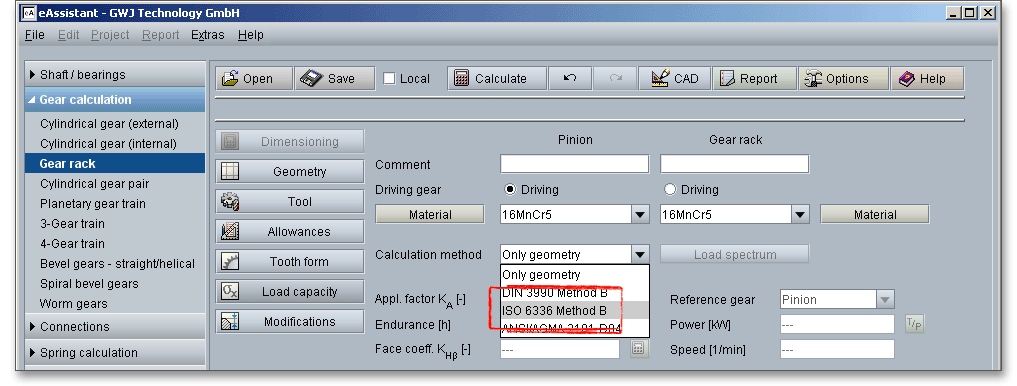The image size is (1017, 386).
Task: Open the CAD export button
Action: tap(675, 78)
